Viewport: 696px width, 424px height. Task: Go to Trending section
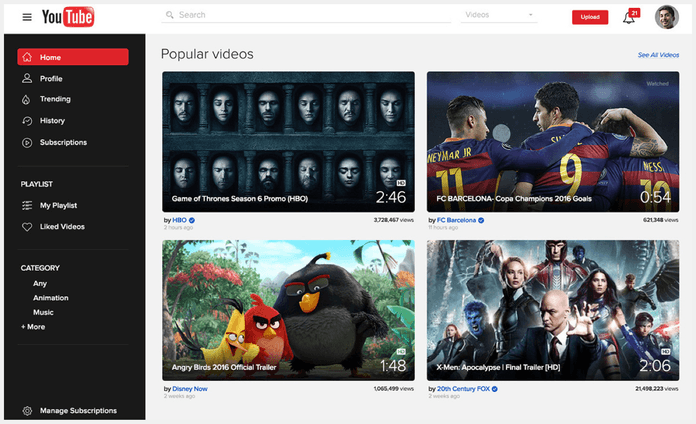(55, 99)
